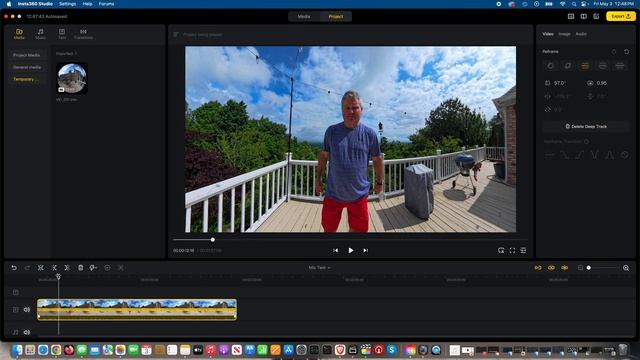This screenshot has height=360, width=640.
Task: Select the Temporary media category
Action: tap(27, 80)
